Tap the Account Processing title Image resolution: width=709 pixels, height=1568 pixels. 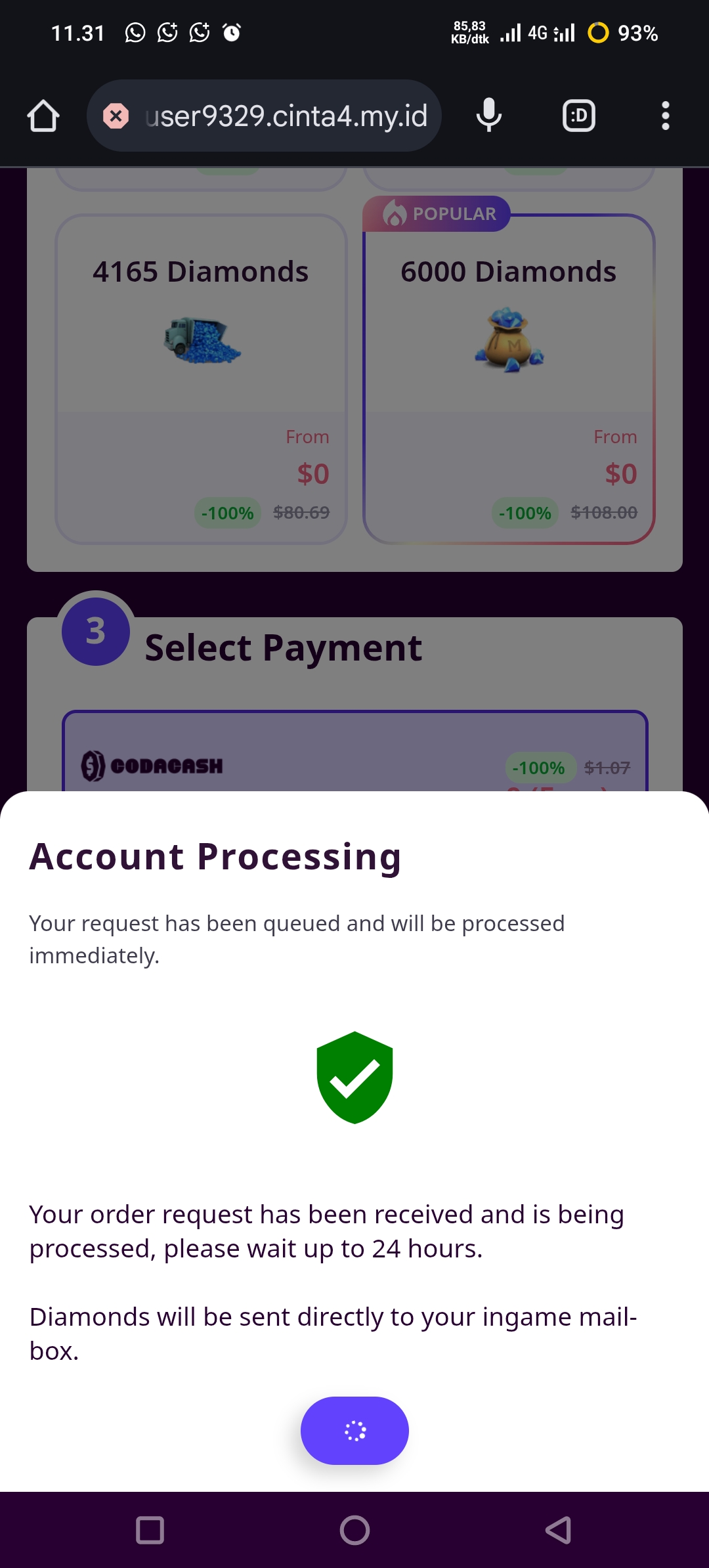[215, 857]
